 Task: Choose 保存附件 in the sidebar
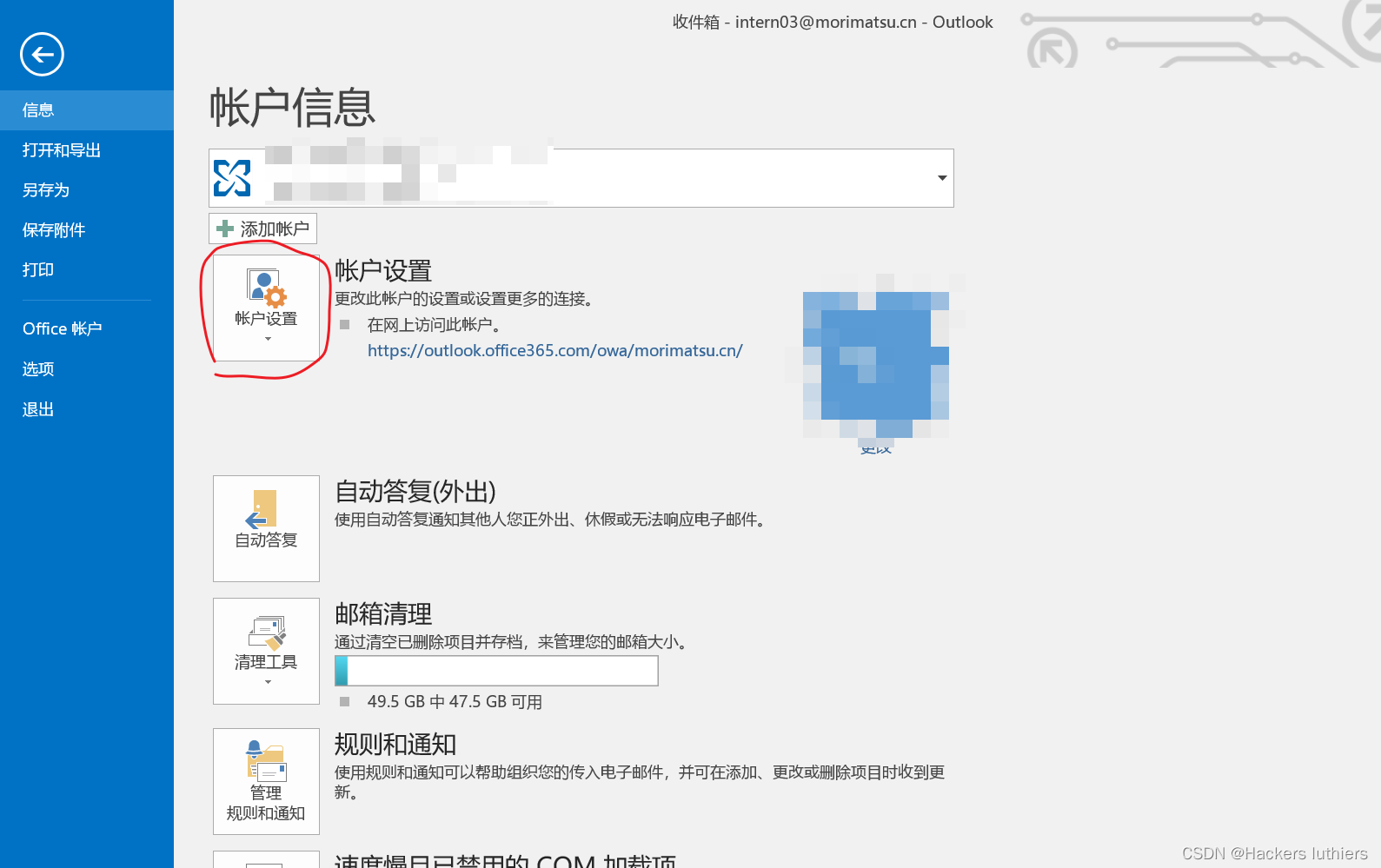point(87,230)
